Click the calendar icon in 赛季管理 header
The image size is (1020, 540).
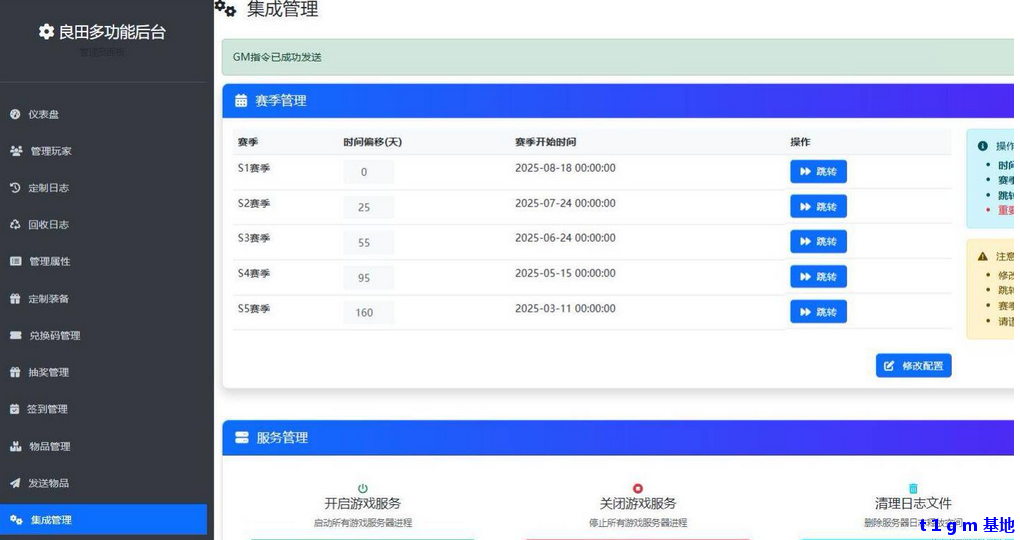point(241,100)
